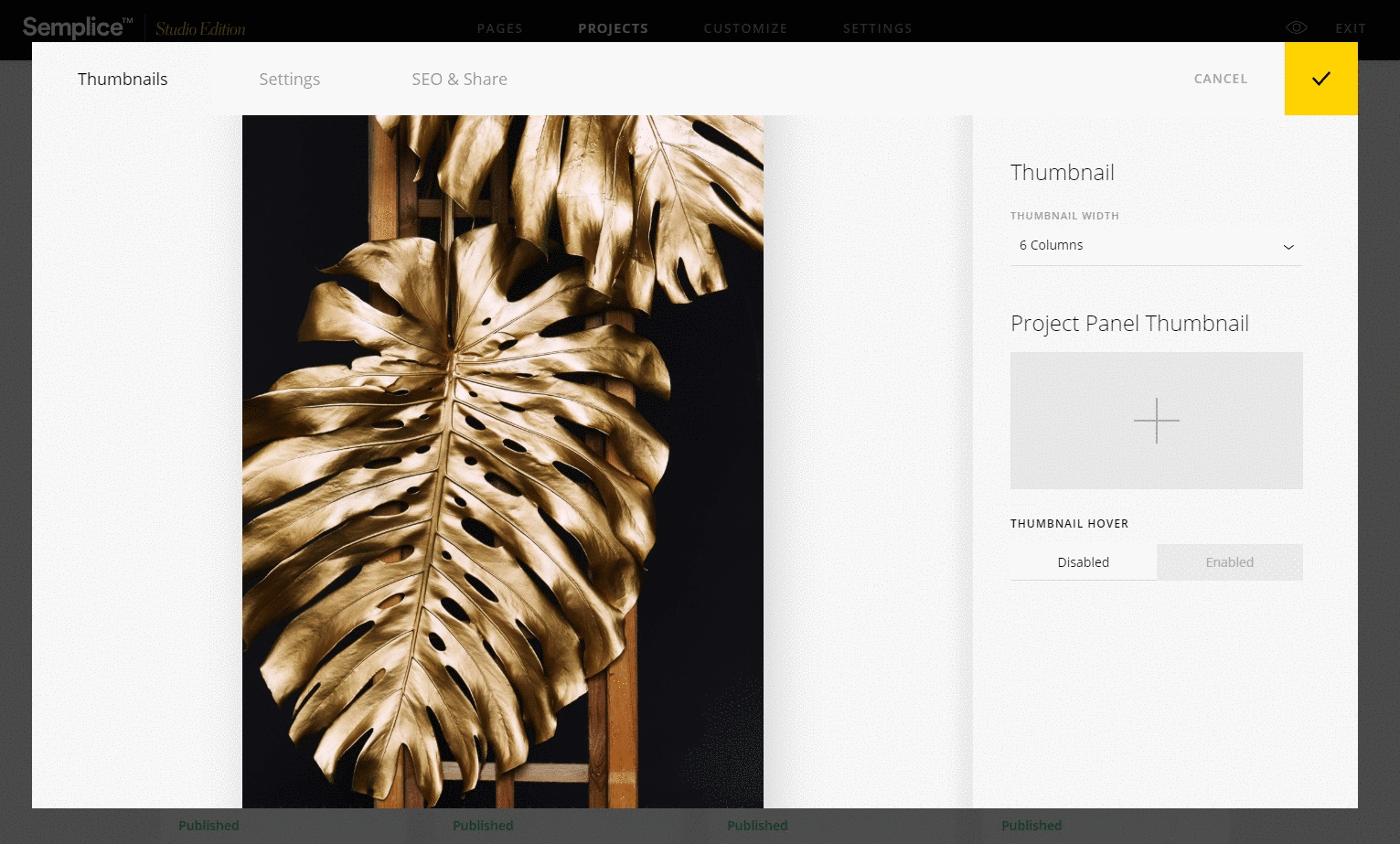The height and width of the screenshot is (844, 1400).
Task: Open the SEO & Share tab
Action: [459, 80]
